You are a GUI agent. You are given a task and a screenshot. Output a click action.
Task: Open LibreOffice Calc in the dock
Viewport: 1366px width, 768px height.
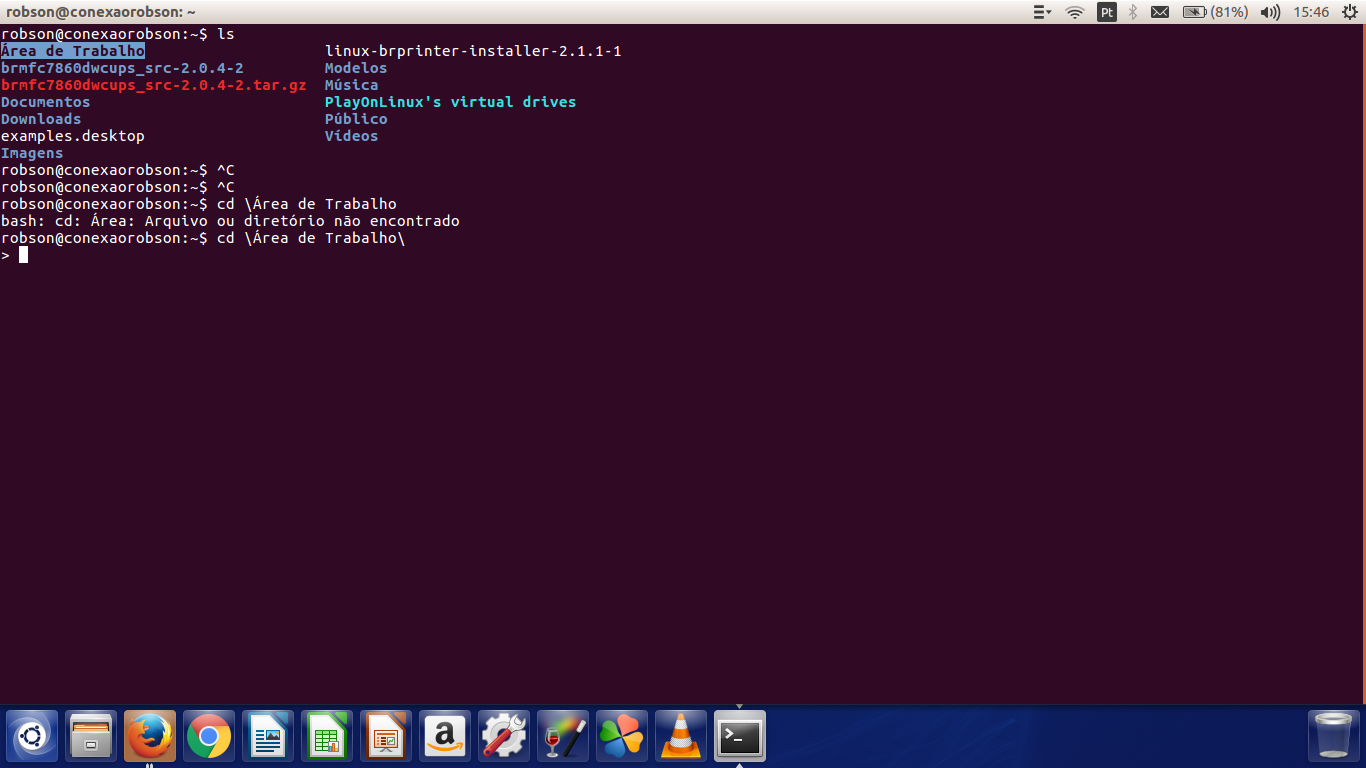pyautogui.click(x=327, y=737)
